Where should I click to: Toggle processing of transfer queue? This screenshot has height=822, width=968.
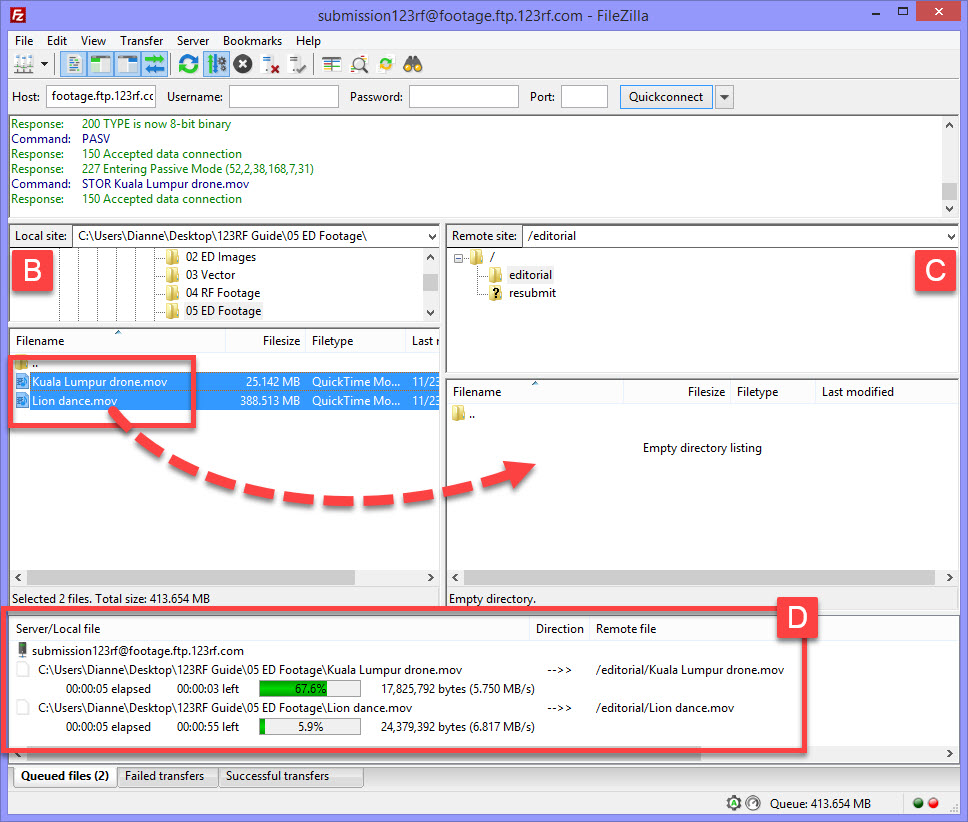point(216,64)
